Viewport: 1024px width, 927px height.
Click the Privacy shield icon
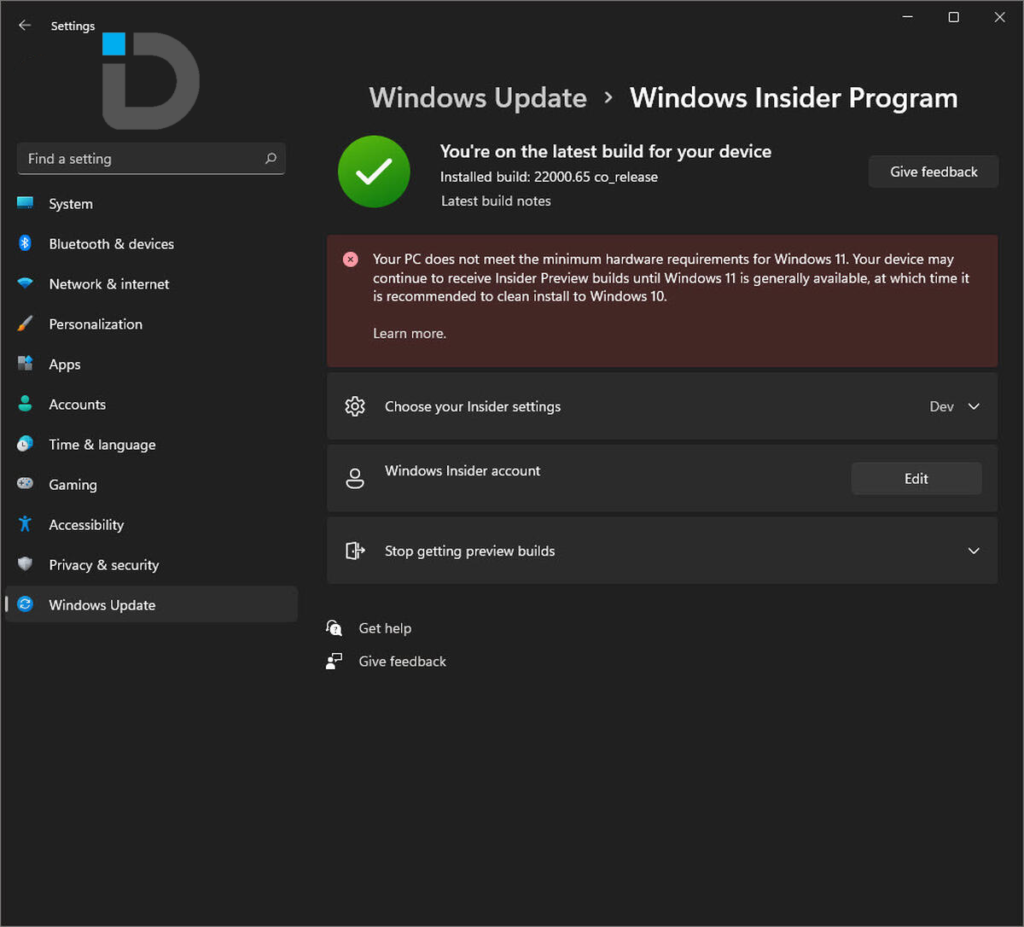pyautogui.click(x=25, y=564)
